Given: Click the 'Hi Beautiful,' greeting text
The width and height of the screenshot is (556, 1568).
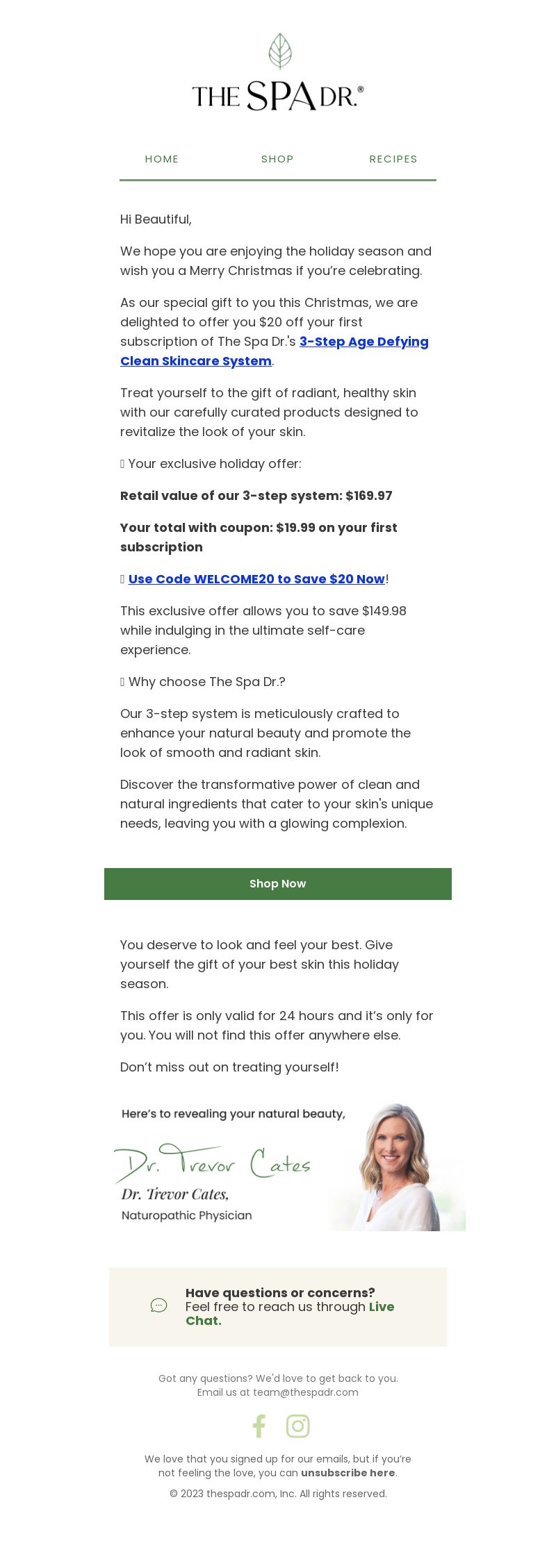Looking at the screenshot, I should tap(156, 219).
